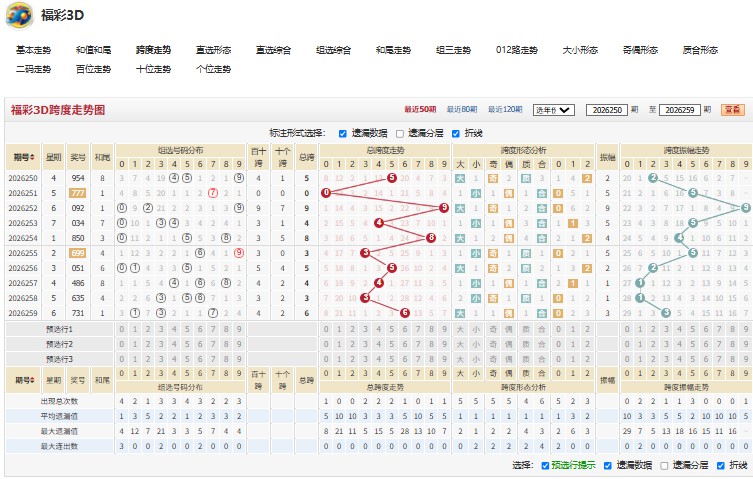Open the 直选综合 link
The height and width of the screenshot is (479, 753).
273,50
